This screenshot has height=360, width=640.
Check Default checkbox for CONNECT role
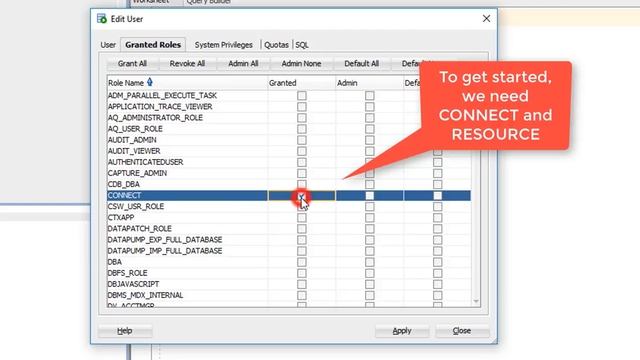(438, 196)
